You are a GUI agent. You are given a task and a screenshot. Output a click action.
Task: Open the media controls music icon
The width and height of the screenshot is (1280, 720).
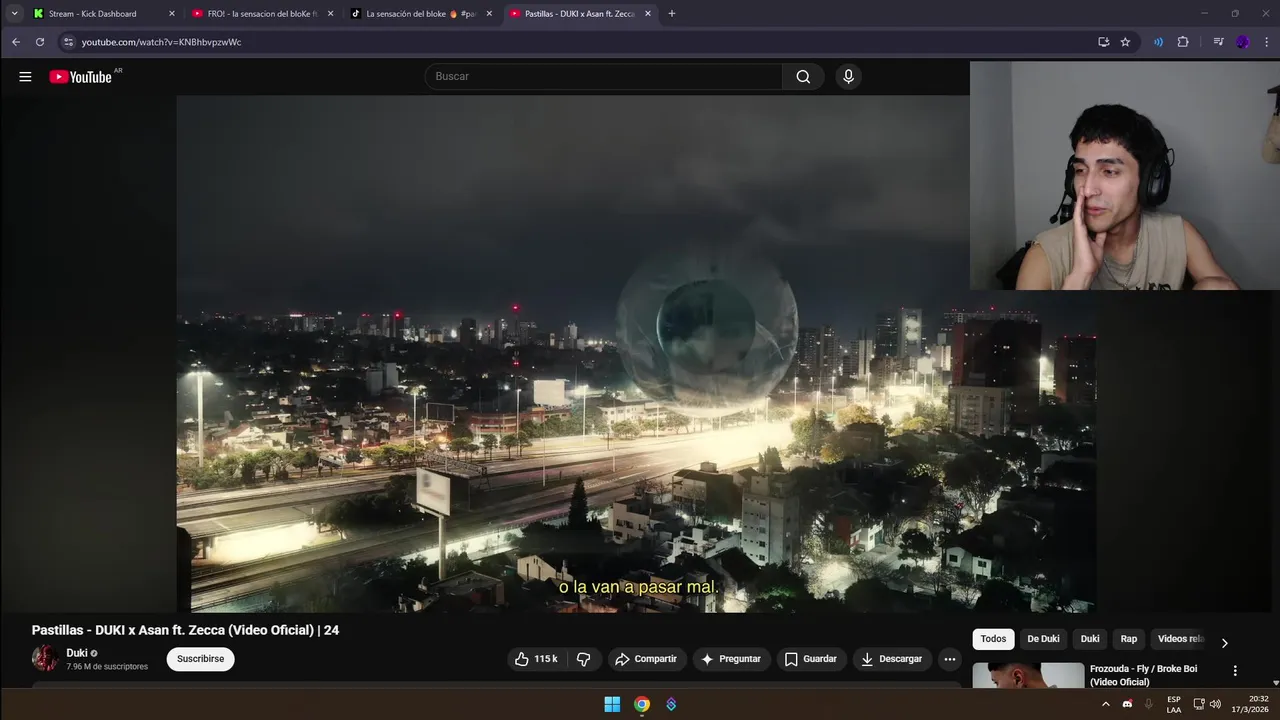point(1218,42)
